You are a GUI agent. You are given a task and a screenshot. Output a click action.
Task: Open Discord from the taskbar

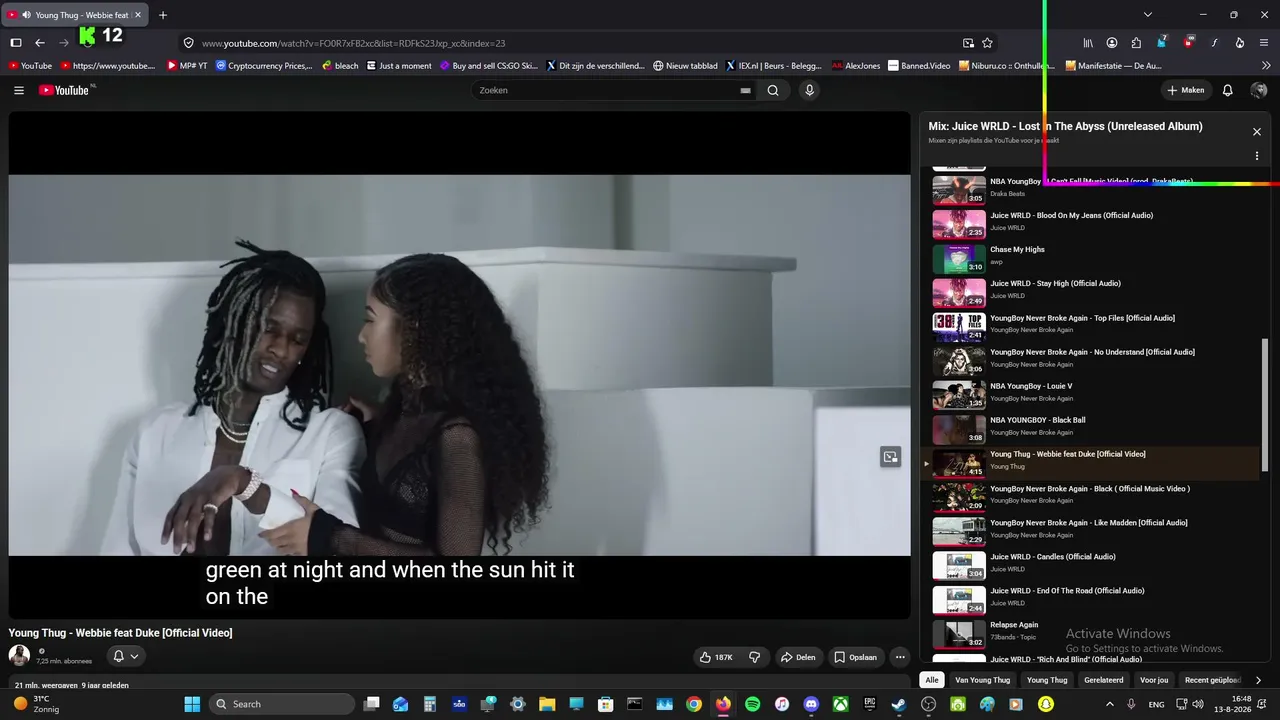point(811,704)
